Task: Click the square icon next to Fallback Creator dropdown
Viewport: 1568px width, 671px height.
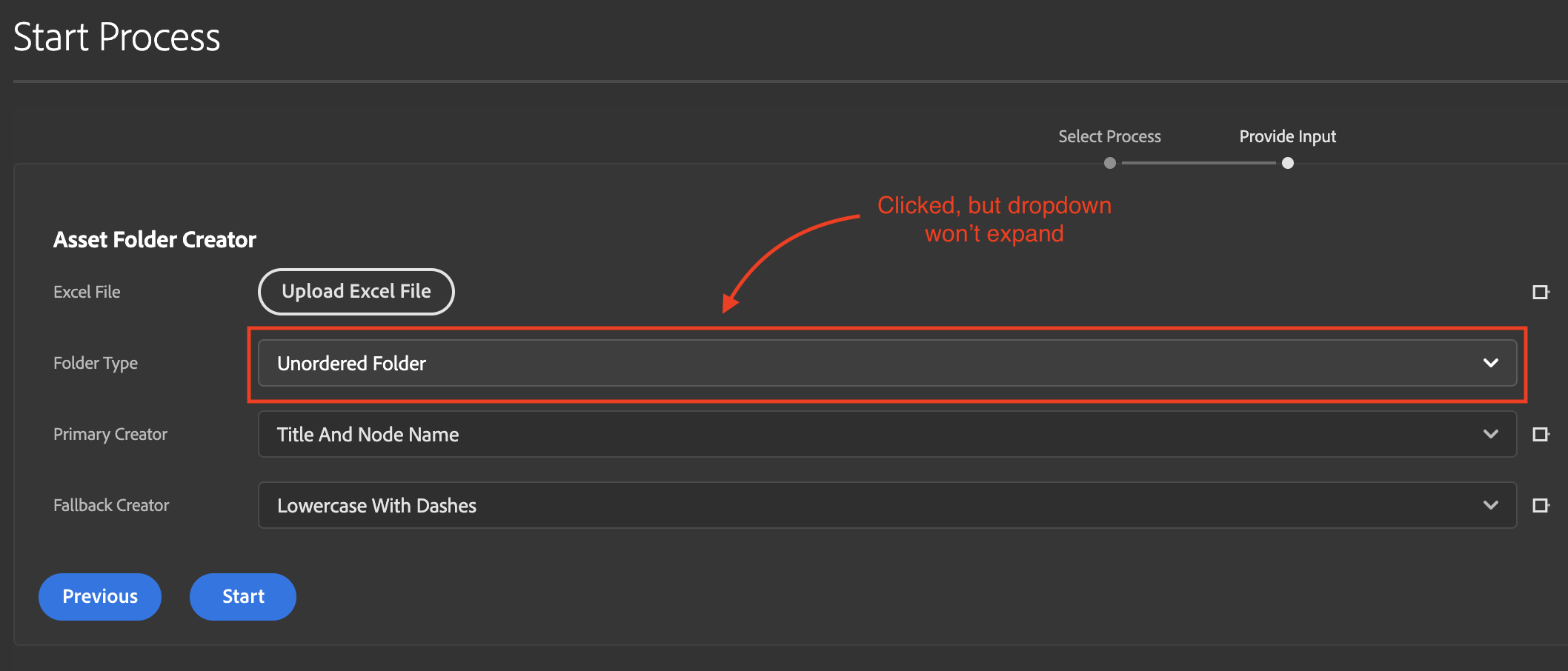Action: pyautogui.click(x=1541, y=505)
